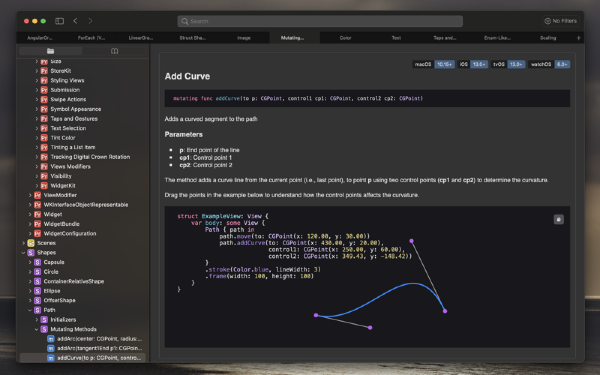
Task: Go forward with the right chevron
Action: click(x=90, y=21)
